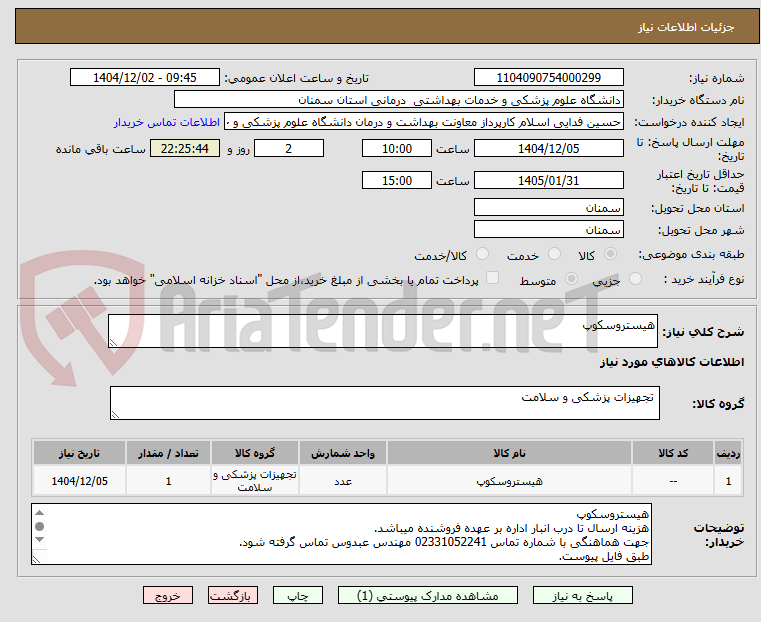
Task: Click the resize grip of buyer description box
Action: [x=36, y=559]
